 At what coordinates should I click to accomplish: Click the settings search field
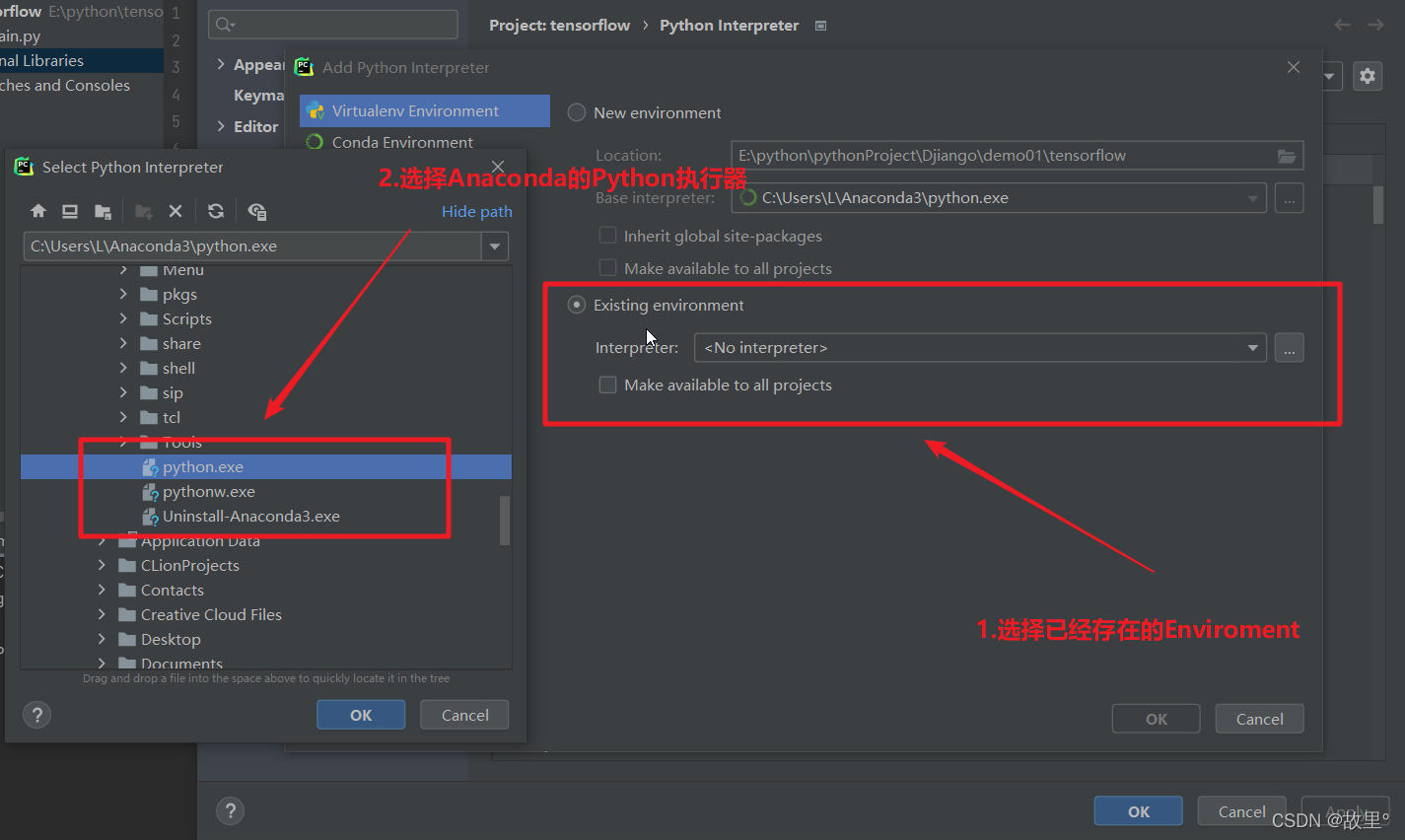tap(333, 25)
